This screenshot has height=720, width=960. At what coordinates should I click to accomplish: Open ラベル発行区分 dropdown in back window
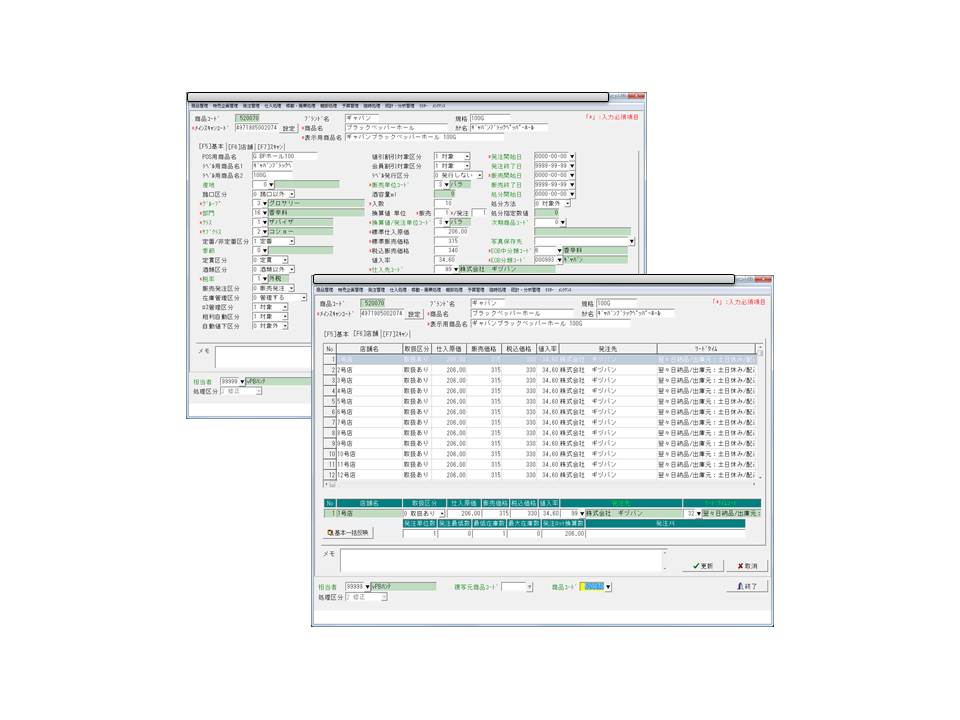tap(479, 175)
